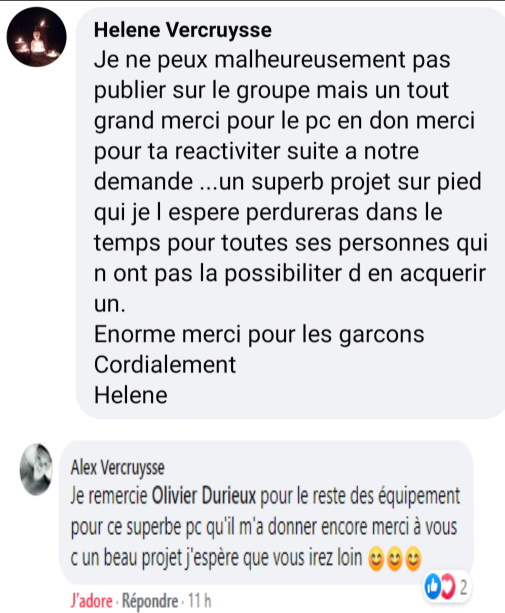Open the Olivier Durieux mentioned profile

coord(203,496)
